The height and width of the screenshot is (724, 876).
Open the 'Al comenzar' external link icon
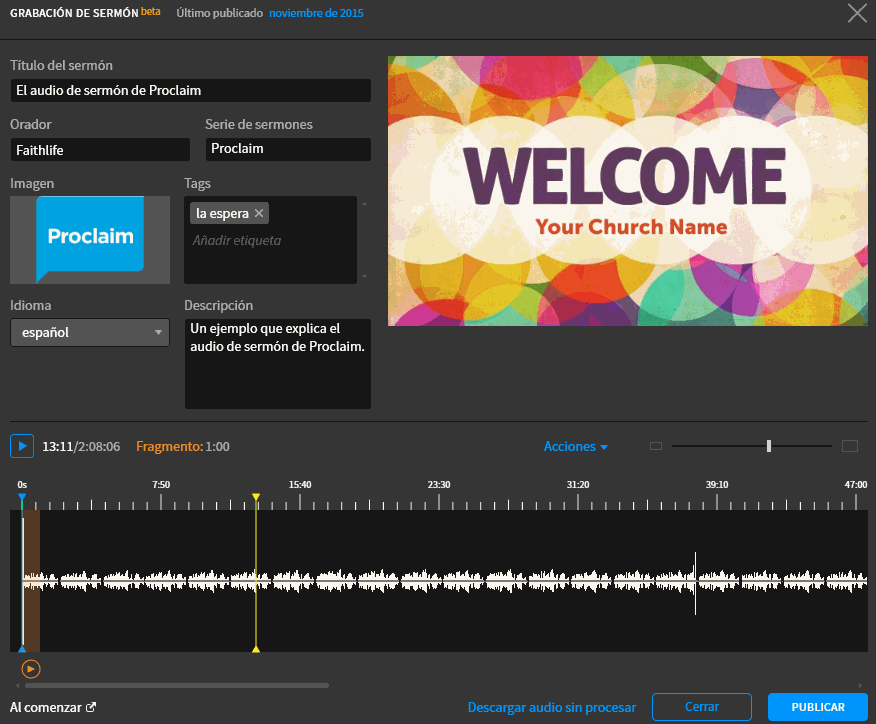(91, 707)
